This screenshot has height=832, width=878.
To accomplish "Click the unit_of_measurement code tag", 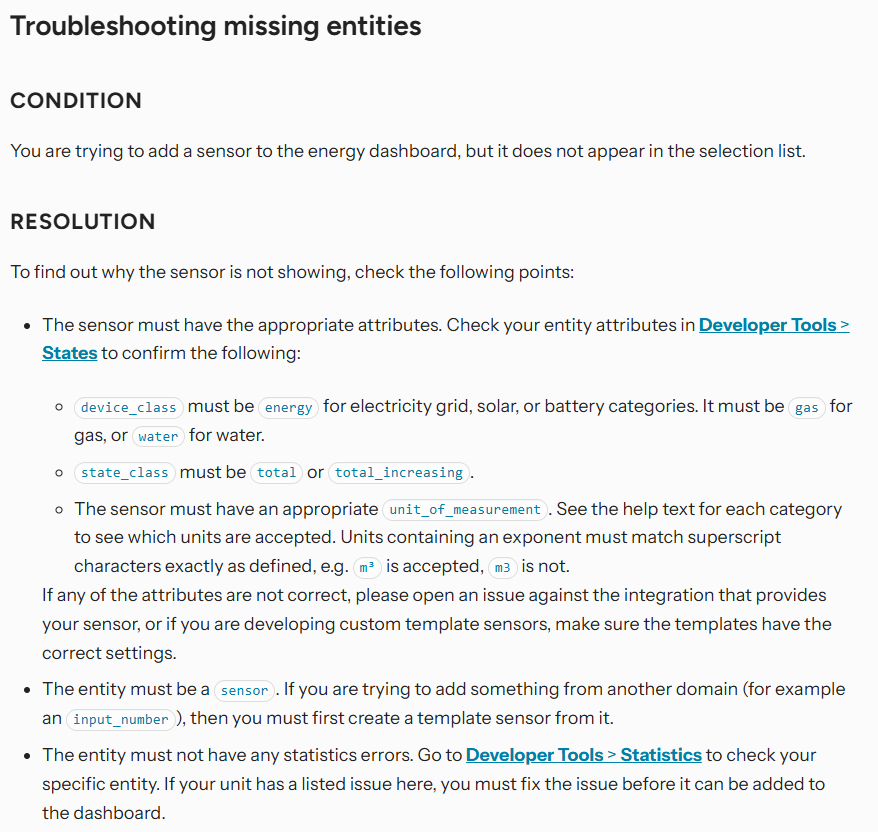I will [465, 510].
